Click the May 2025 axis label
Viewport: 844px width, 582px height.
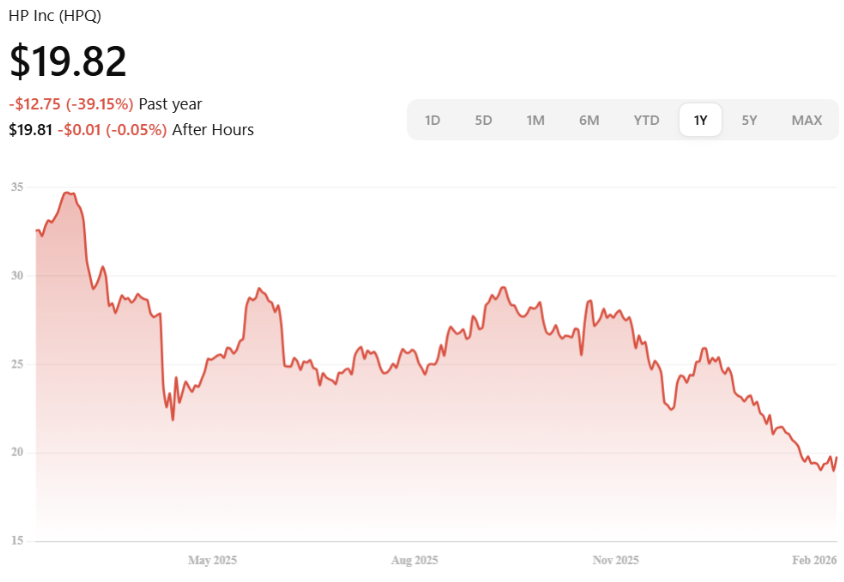[x=212, y=560]
